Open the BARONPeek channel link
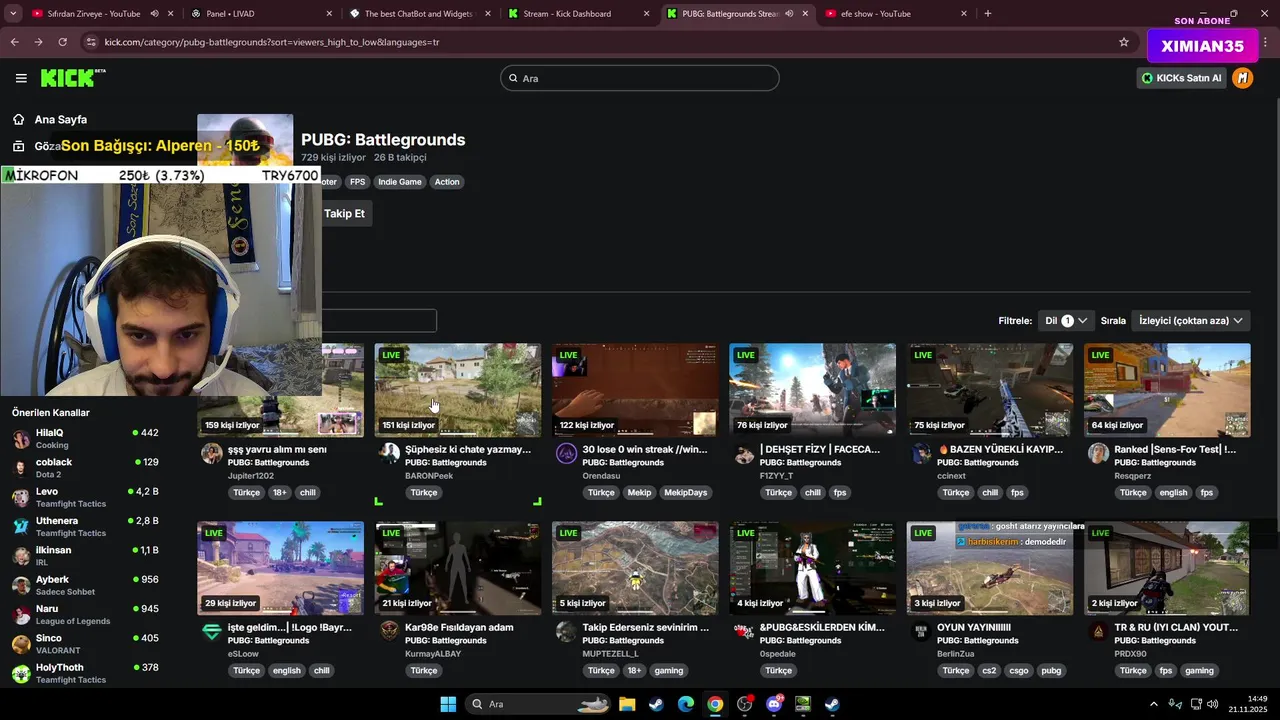 click(x=429, y=476)
